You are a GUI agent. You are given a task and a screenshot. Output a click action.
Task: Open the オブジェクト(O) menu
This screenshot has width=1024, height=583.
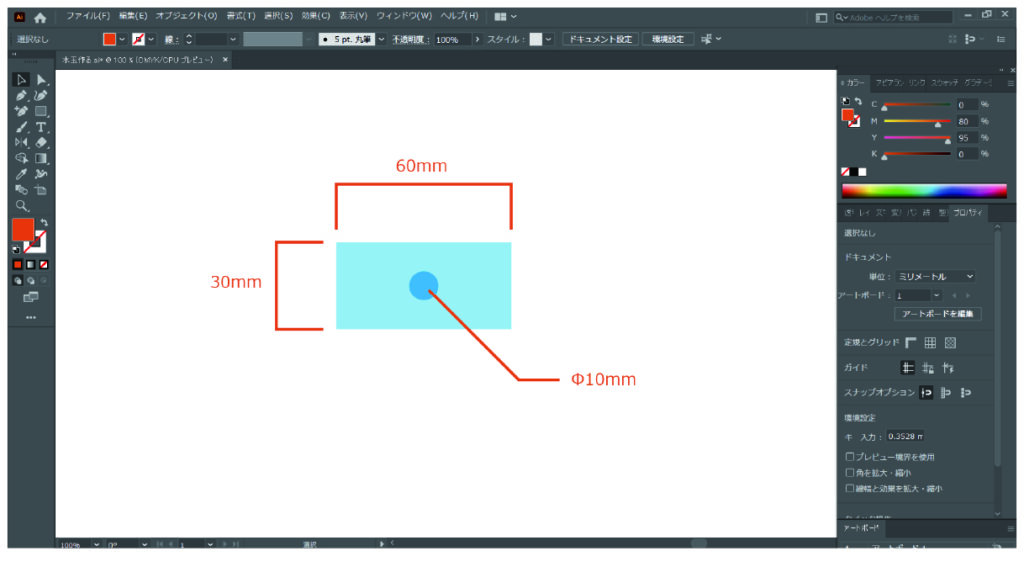[186, 16]
